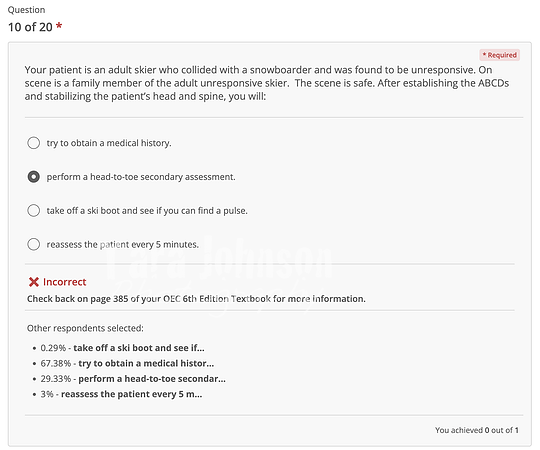Click the 'Other respondents selected' heading
This screenshot has width=540, height=450.
click(85, 328)
